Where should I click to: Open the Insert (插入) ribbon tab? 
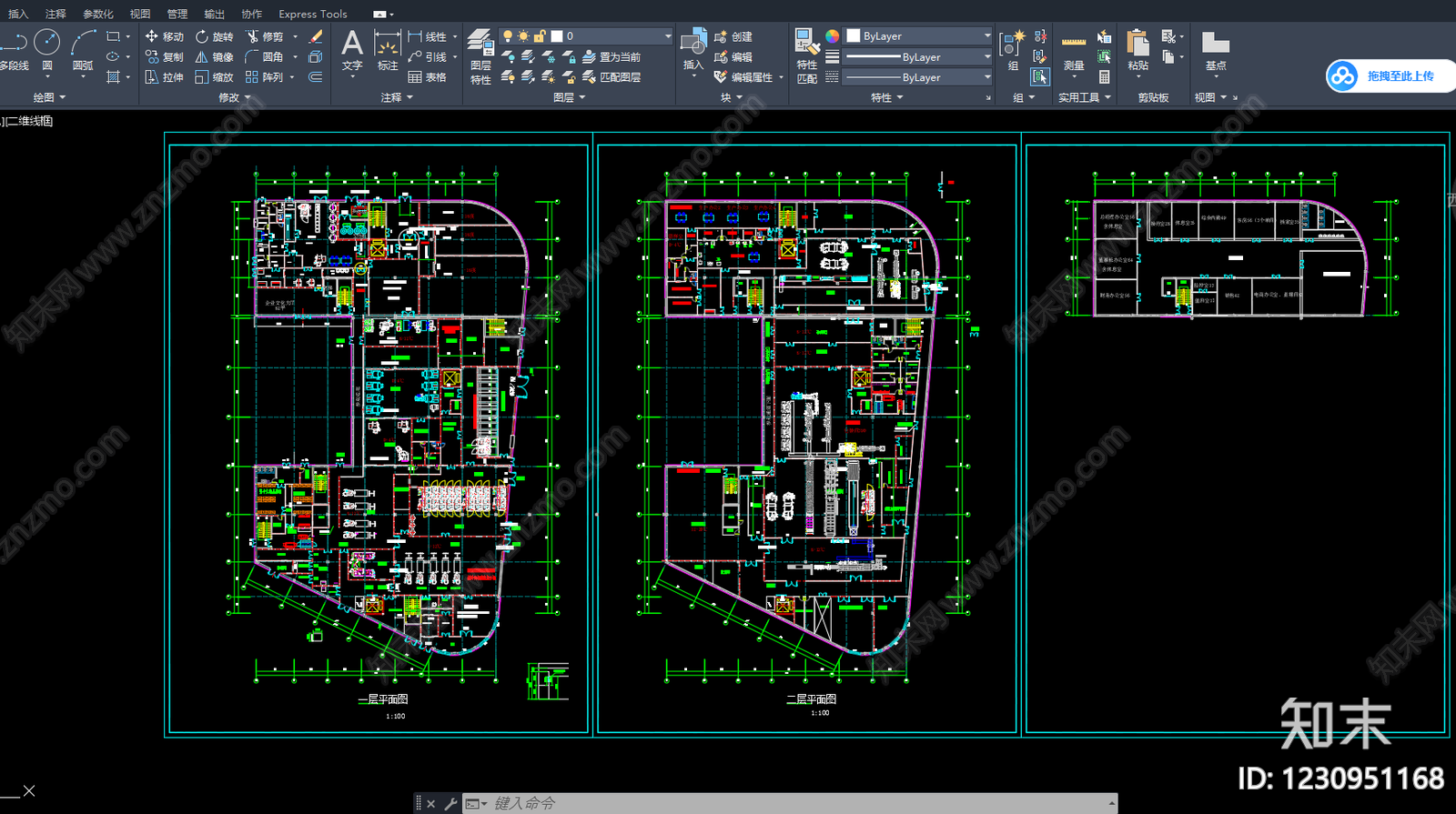[18, 14]
